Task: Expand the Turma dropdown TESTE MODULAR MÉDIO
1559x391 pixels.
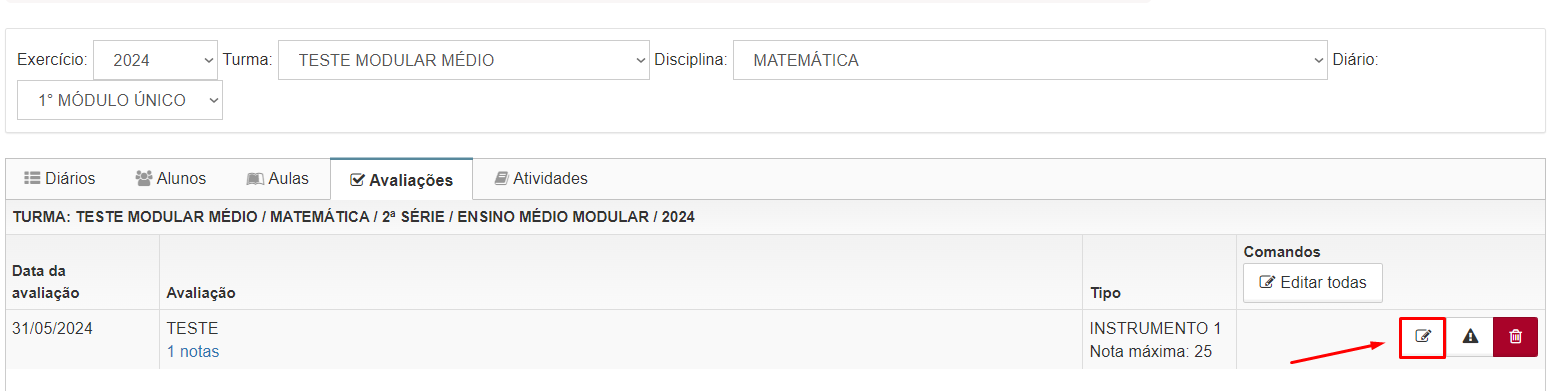Action: click(464, 60)
